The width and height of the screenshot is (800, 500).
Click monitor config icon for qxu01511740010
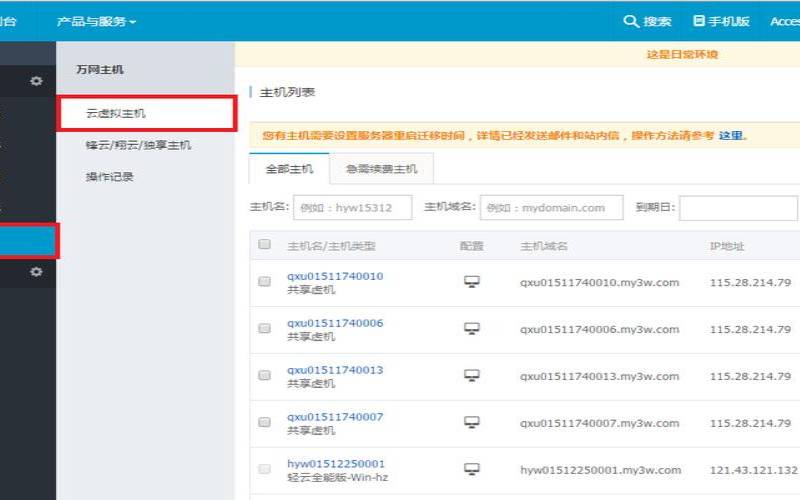point(471,282)
